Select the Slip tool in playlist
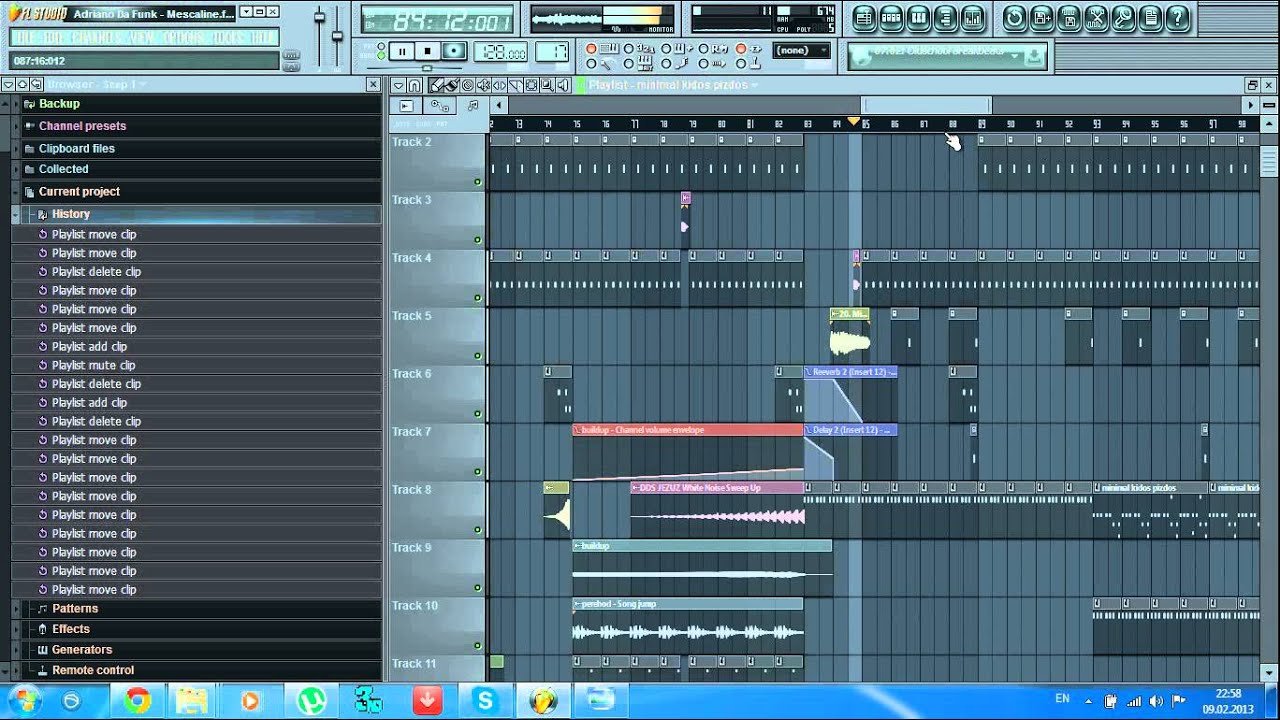This screenshot has height=720, width=1280. [500, 85]
